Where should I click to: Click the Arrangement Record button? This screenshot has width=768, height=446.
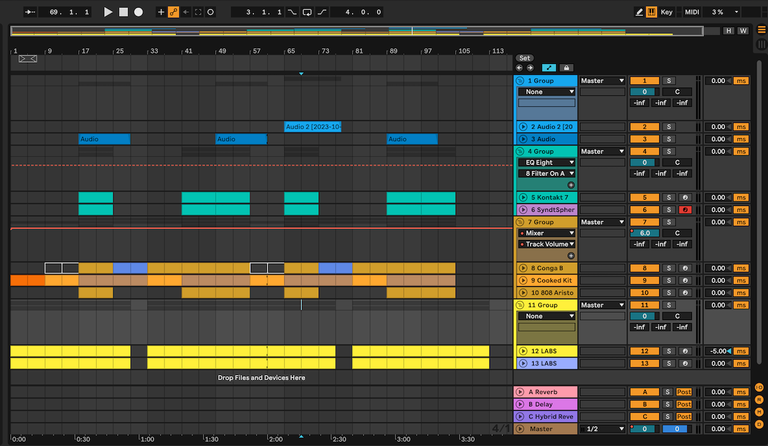coord(139,12)
